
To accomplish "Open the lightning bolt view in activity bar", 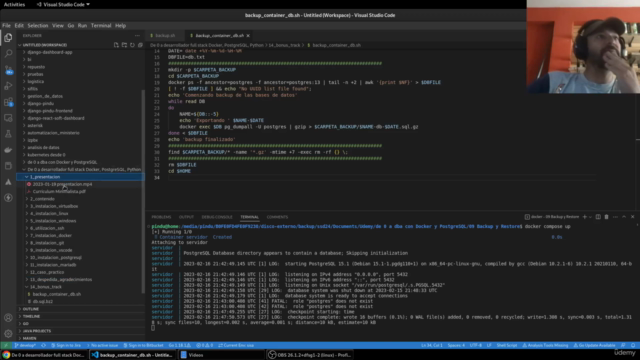I will click(8, 198).
